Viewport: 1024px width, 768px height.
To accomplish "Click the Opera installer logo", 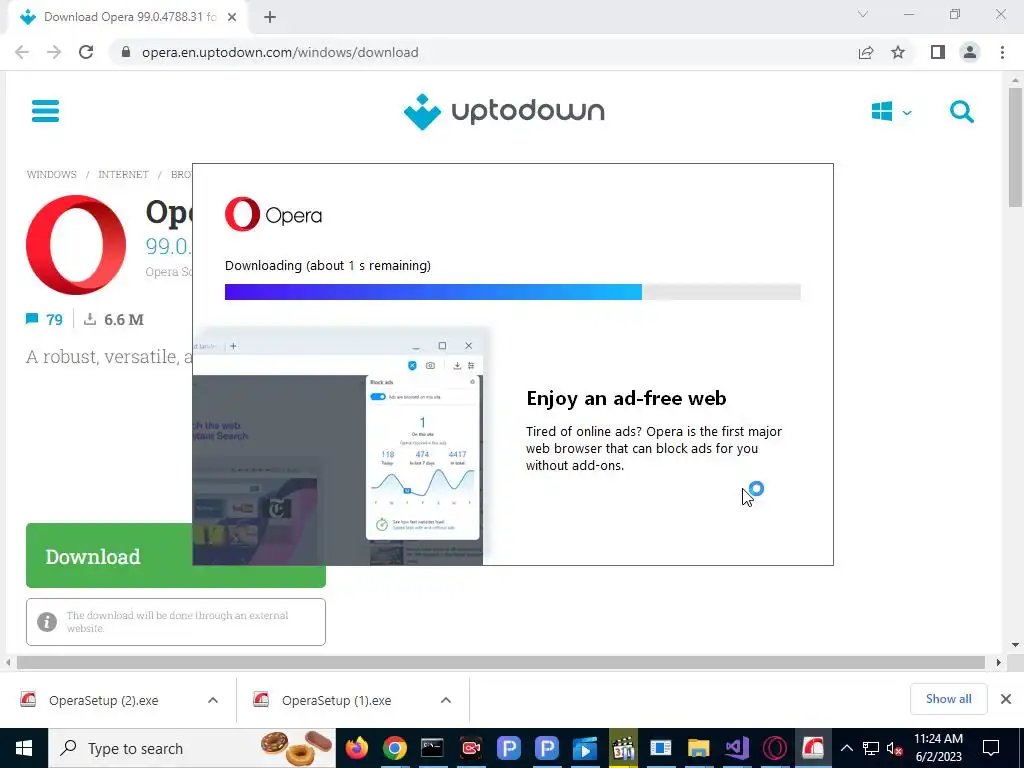I will tap(274, 214).
